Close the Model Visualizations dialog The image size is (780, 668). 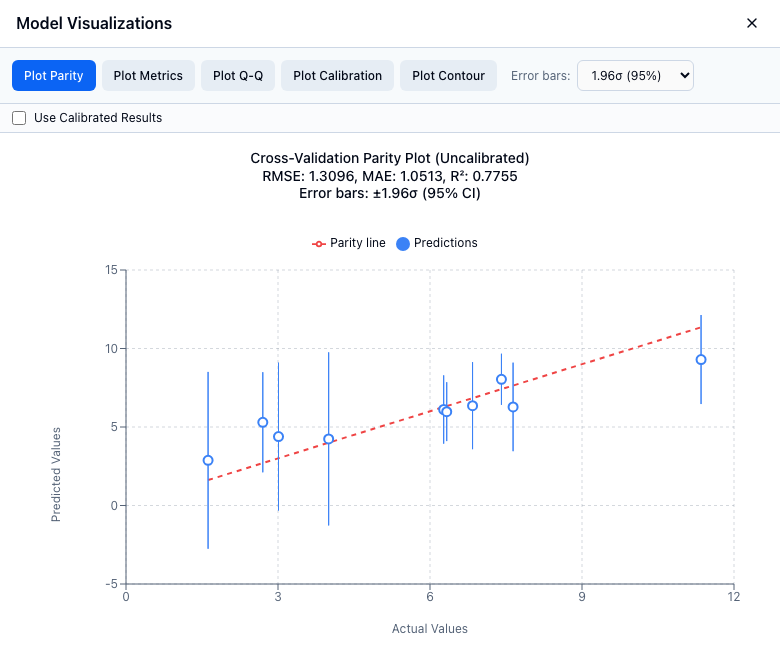tap(752, 23)
